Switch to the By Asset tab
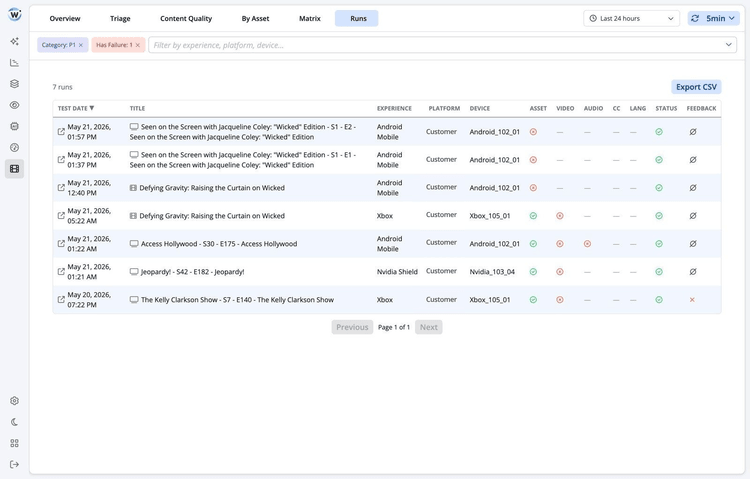Image resolution: width=750 pixels, height=479 pixels. pyautogui.click(x=255, y=18)
